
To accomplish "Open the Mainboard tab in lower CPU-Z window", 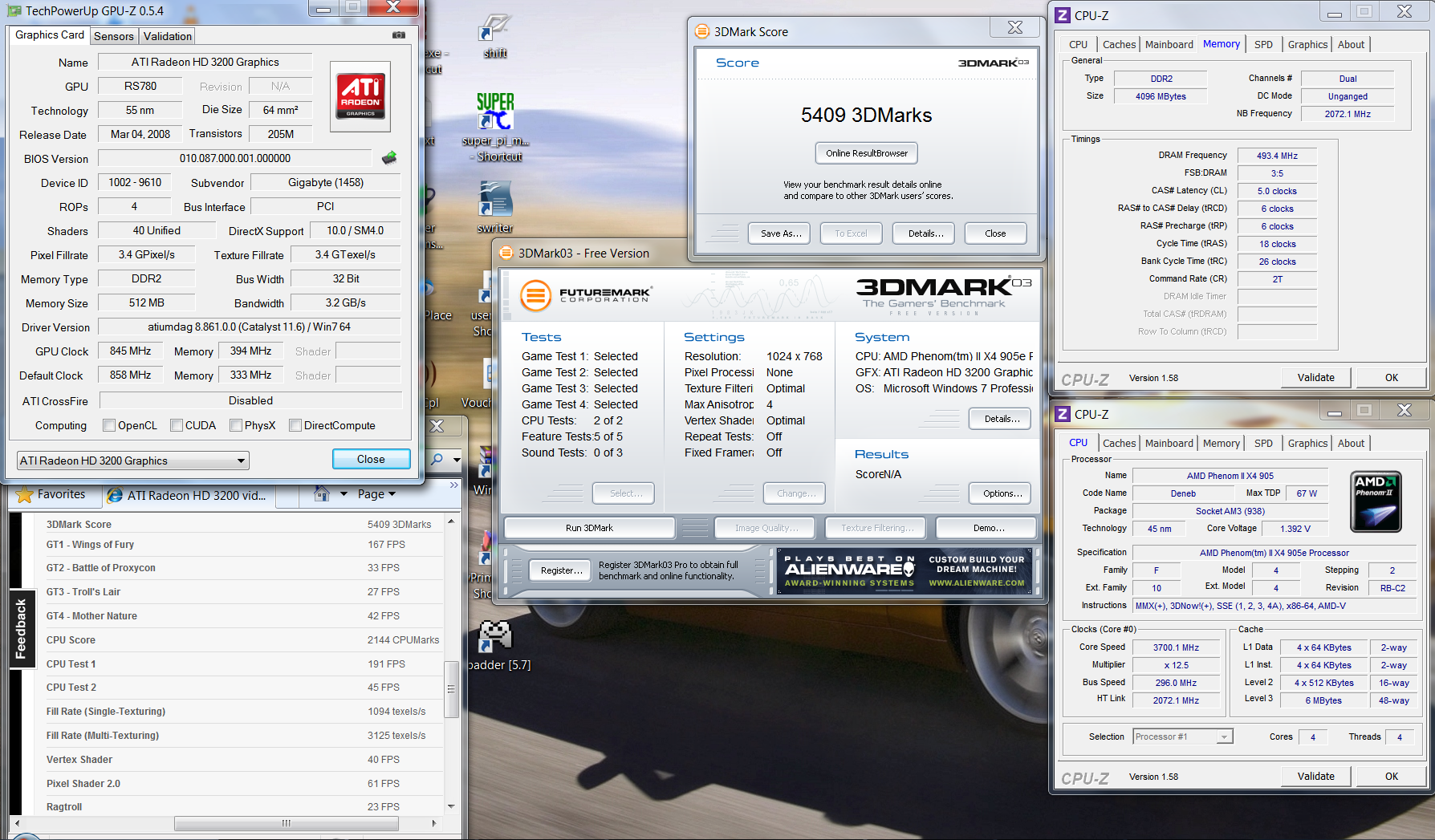I will pyautogui.click(x=1169, y=443).
